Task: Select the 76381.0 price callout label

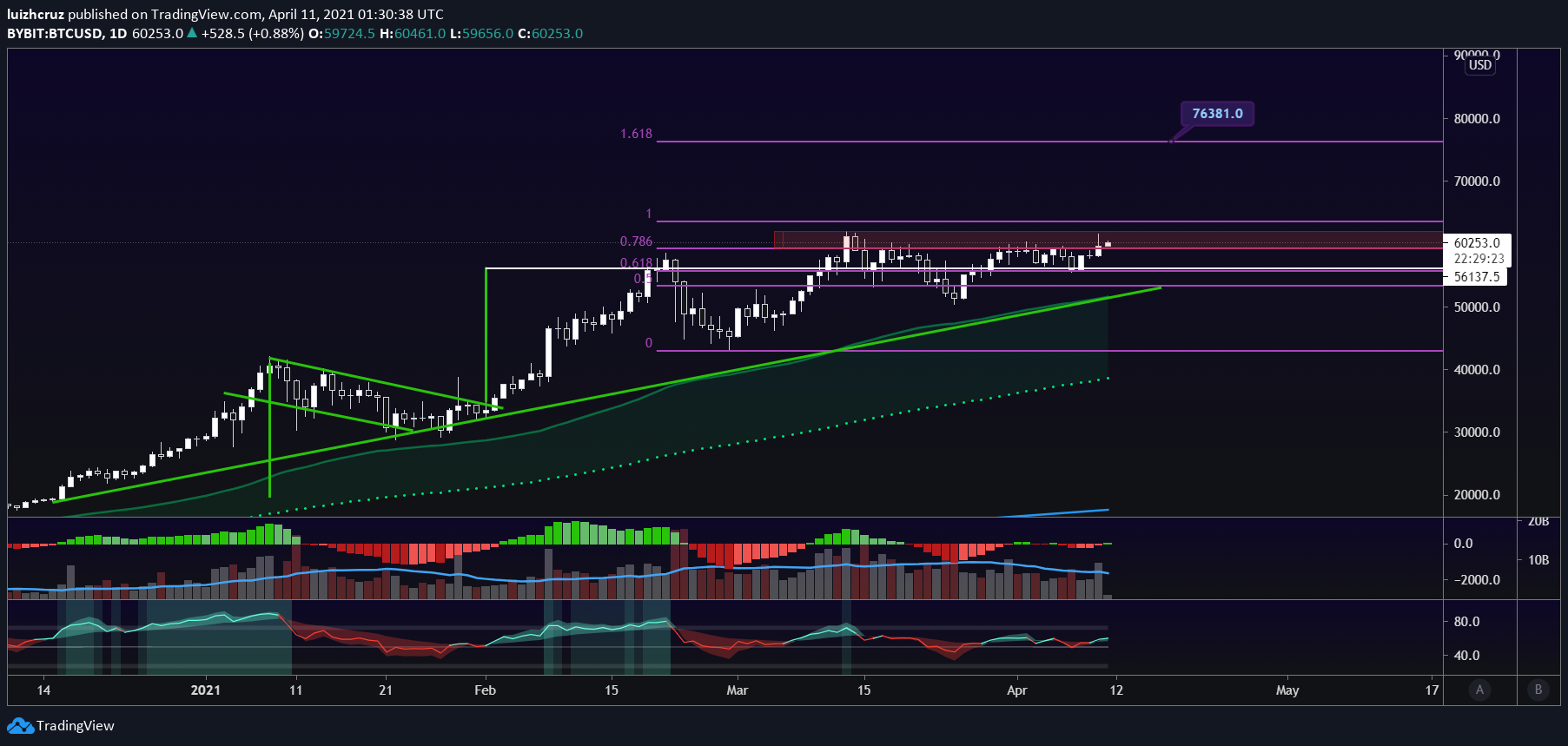Action: tap(1217, 114)
